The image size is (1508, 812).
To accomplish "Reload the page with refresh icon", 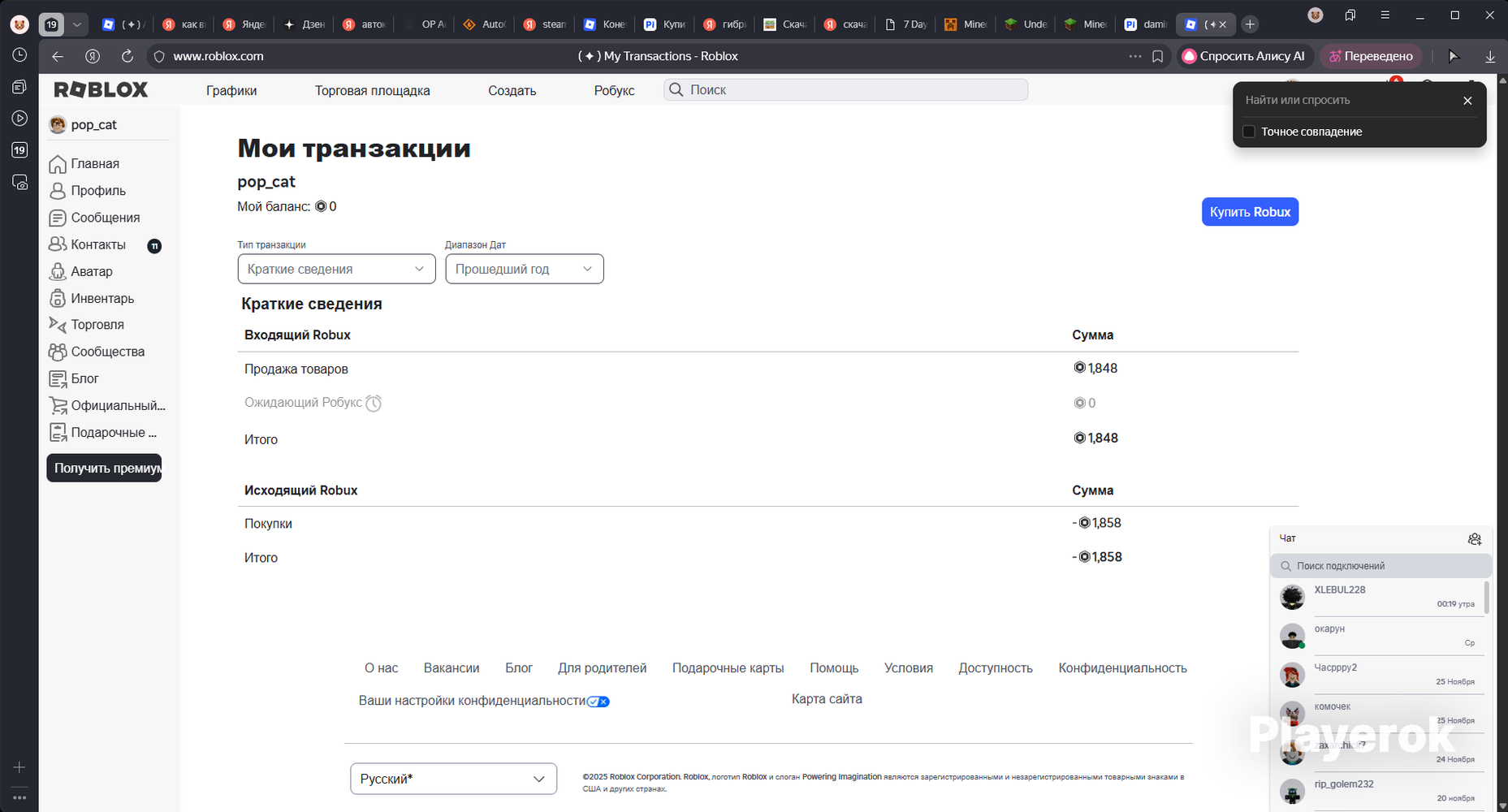I will click(127, 56).
